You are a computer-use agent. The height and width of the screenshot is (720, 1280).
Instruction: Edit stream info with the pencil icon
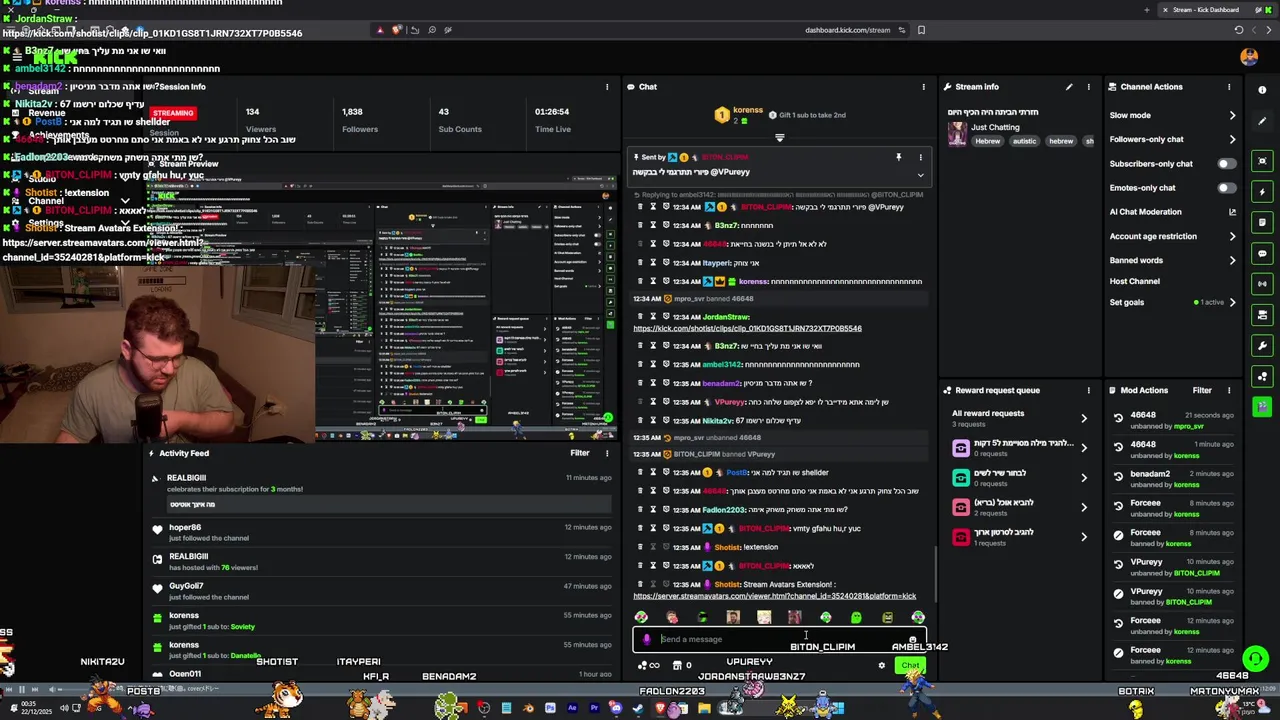tap(1069, 87)
